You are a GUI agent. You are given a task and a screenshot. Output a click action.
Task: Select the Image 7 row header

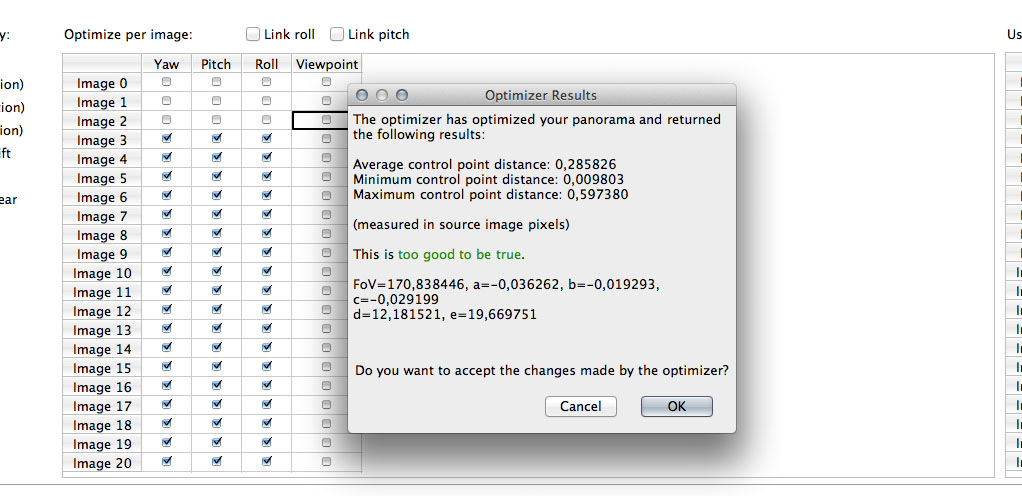coord(102,216)
